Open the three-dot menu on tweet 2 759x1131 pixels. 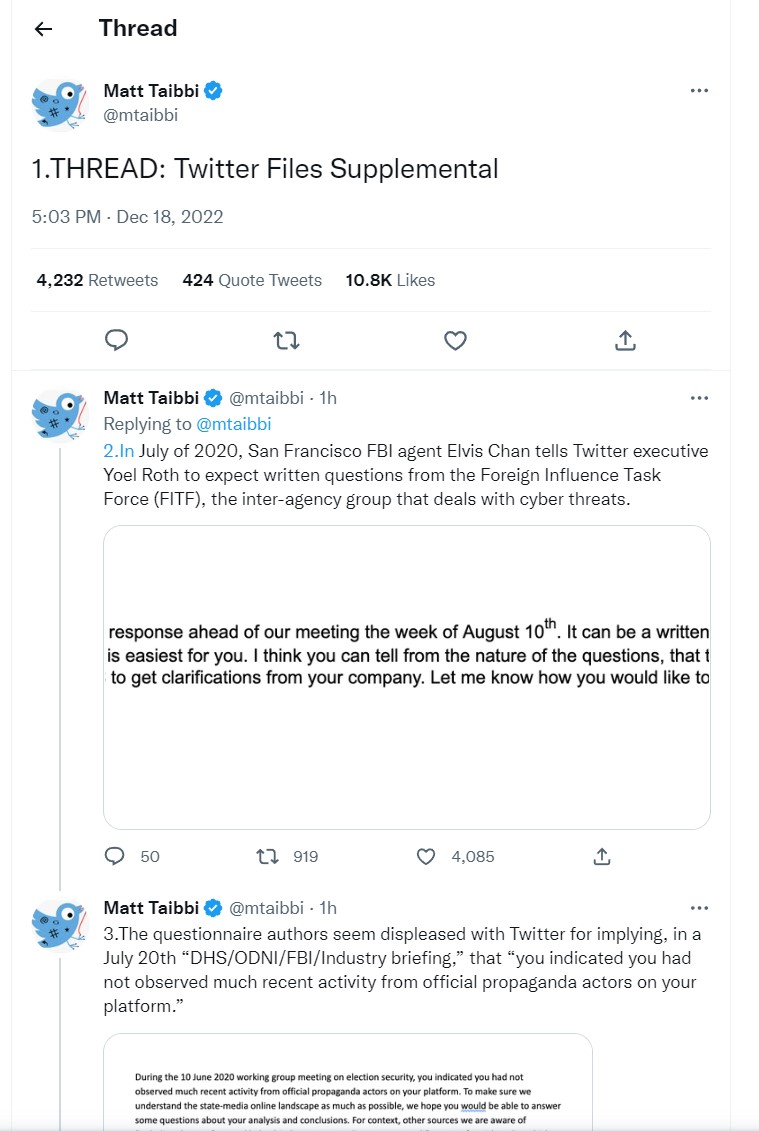coord(699,398)
